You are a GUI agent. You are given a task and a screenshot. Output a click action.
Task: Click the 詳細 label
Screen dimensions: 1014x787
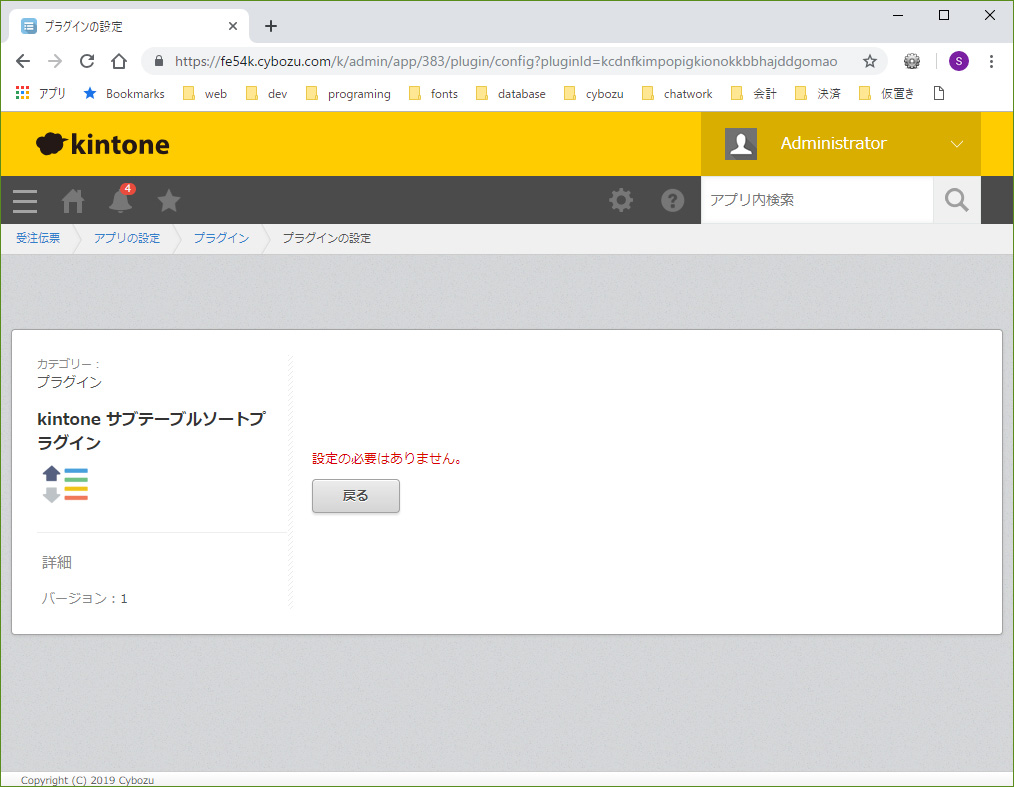57,562
